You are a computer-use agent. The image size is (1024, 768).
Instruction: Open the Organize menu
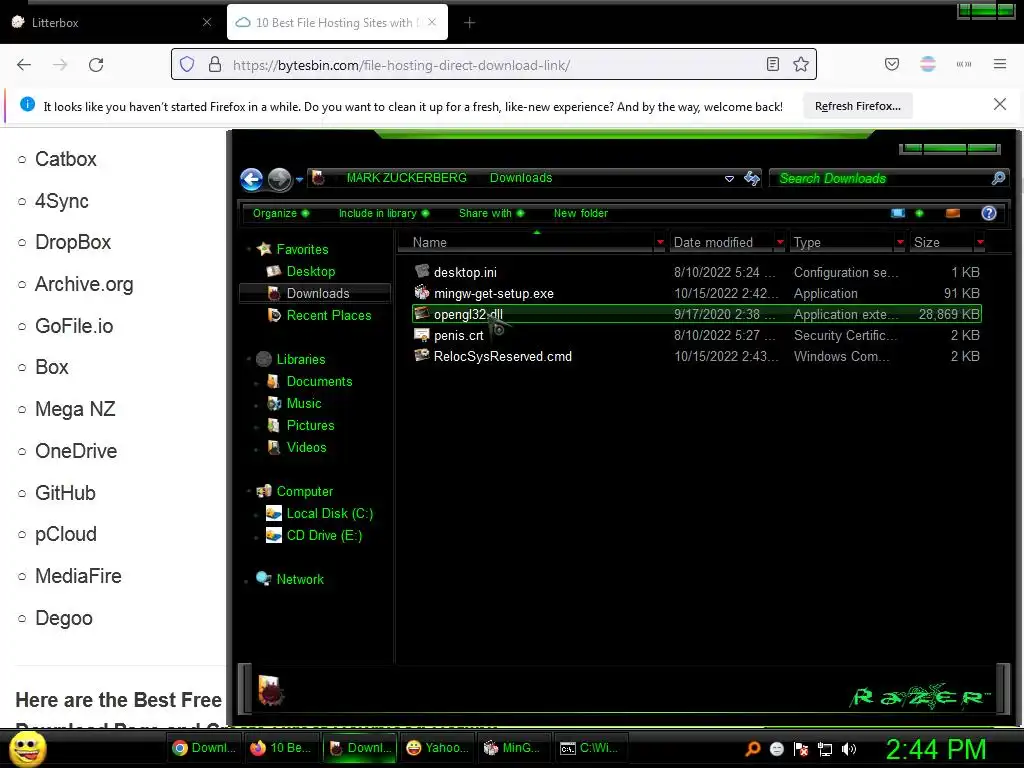pyautogui.click(x=281, y=214)
